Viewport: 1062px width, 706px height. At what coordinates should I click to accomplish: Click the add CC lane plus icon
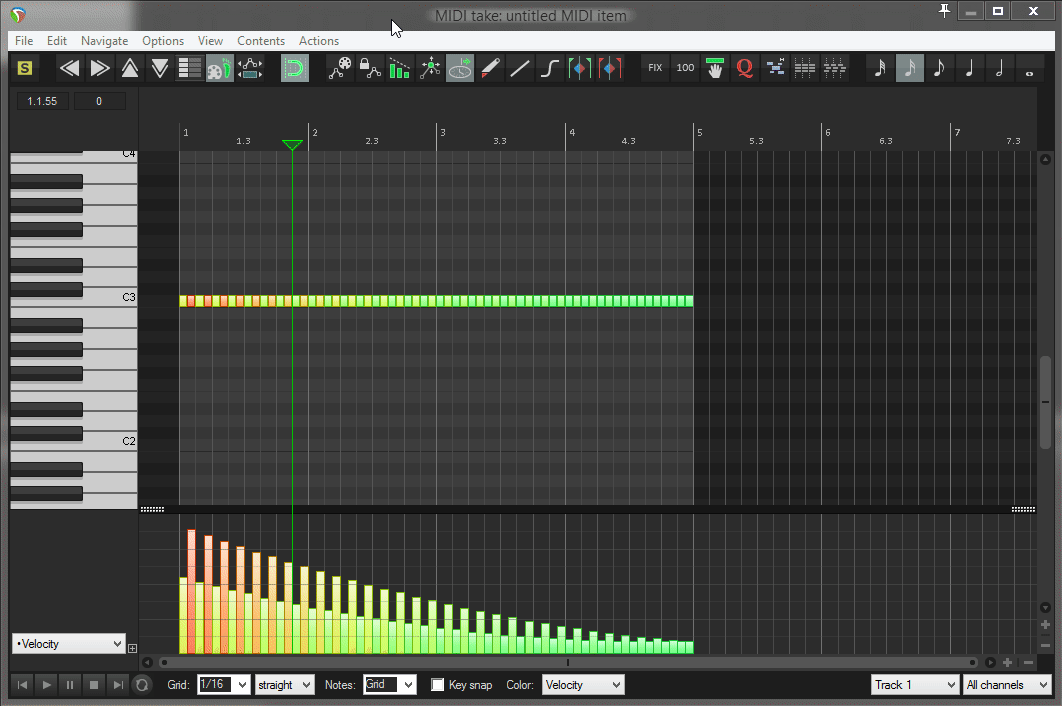[x=132, y=648]
